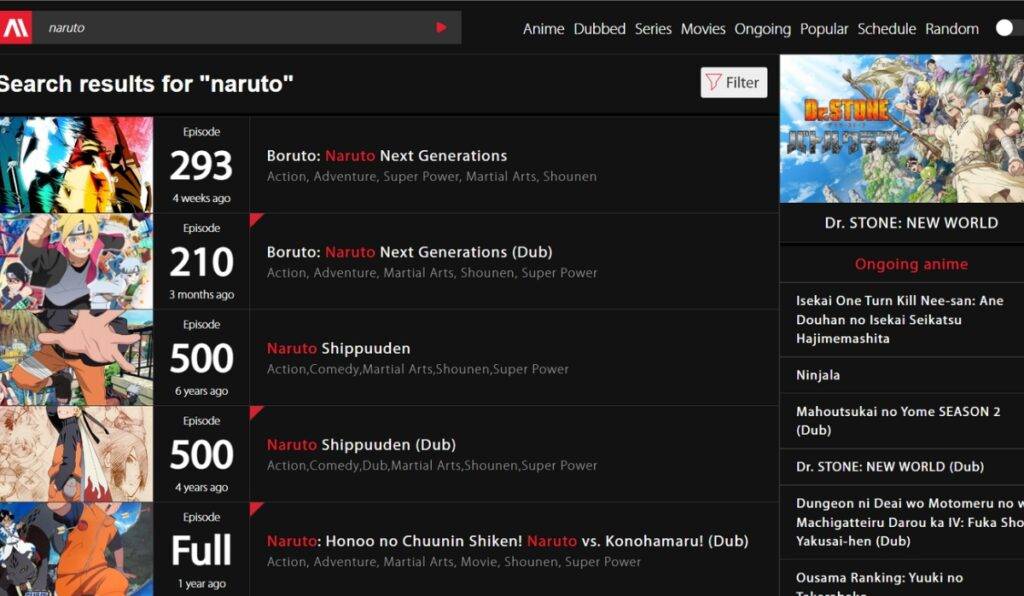The width and height of the screenshot is (1024, 596).
Task: Click red dub flag on Boruto (Dub) row
Action: (x=255, y=219)
